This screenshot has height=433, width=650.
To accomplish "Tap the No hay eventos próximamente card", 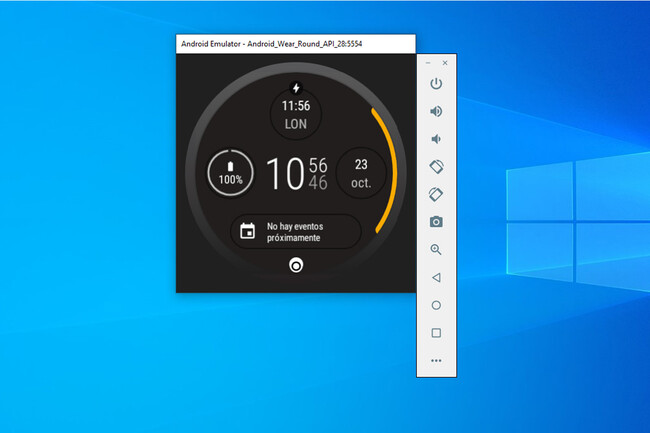I will pyautogui.click(x=296, y=232).
